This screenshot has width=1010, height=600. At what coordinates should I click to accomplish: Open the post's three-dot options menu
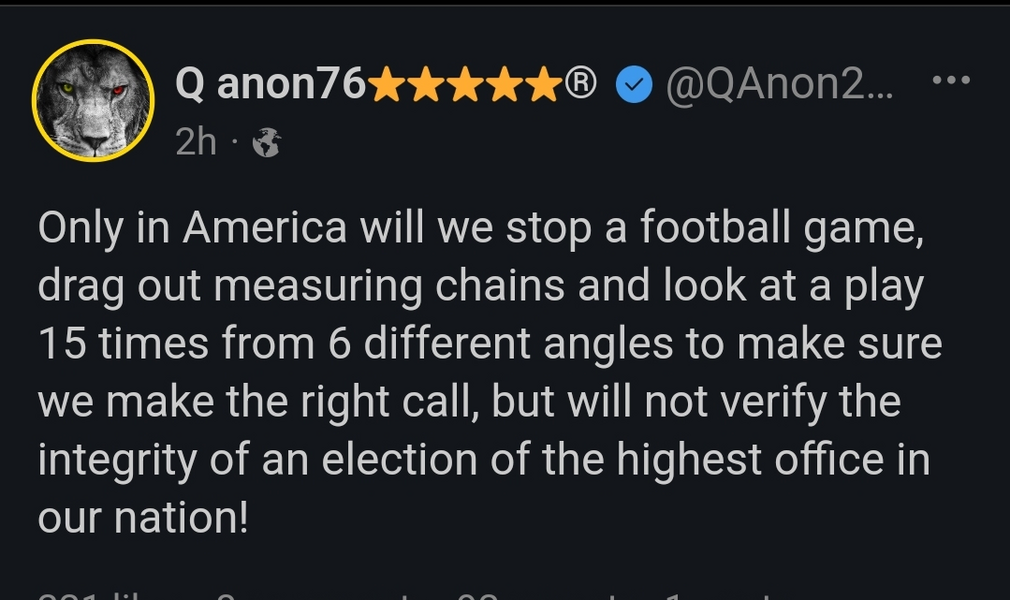pyautogui.click(x=950, y=81)
